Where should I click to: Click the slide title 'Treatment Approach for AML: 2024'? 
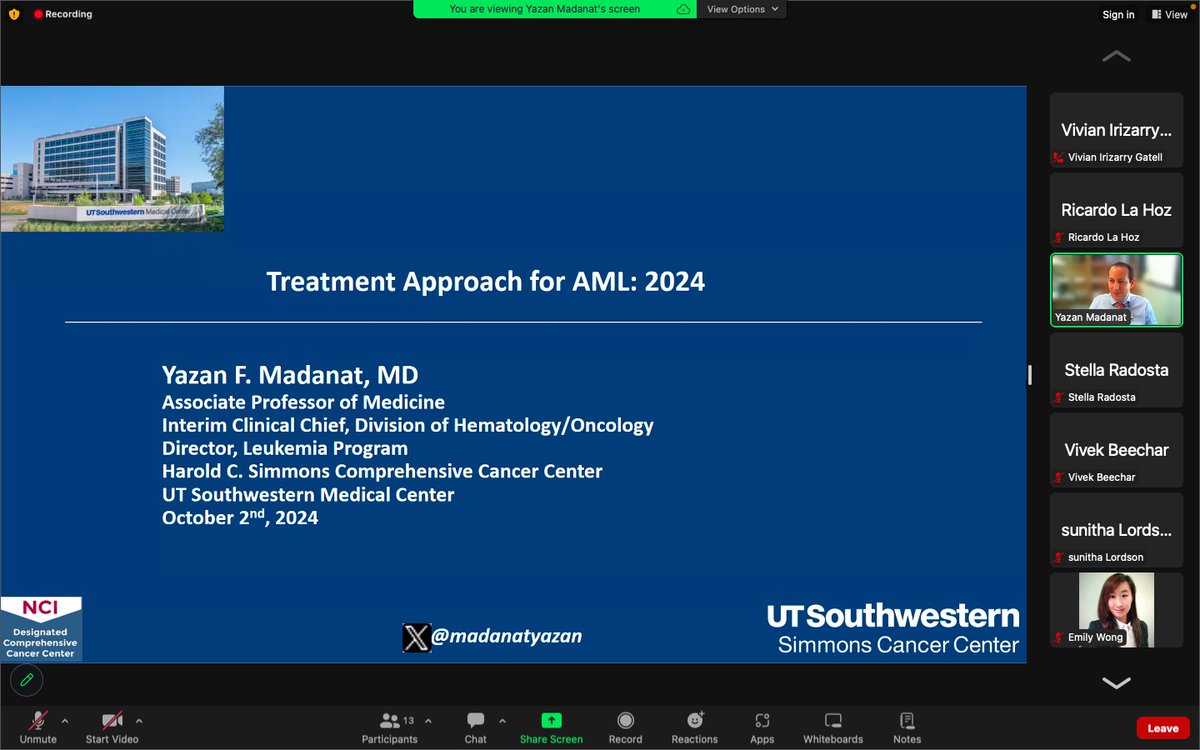(486, 281)
